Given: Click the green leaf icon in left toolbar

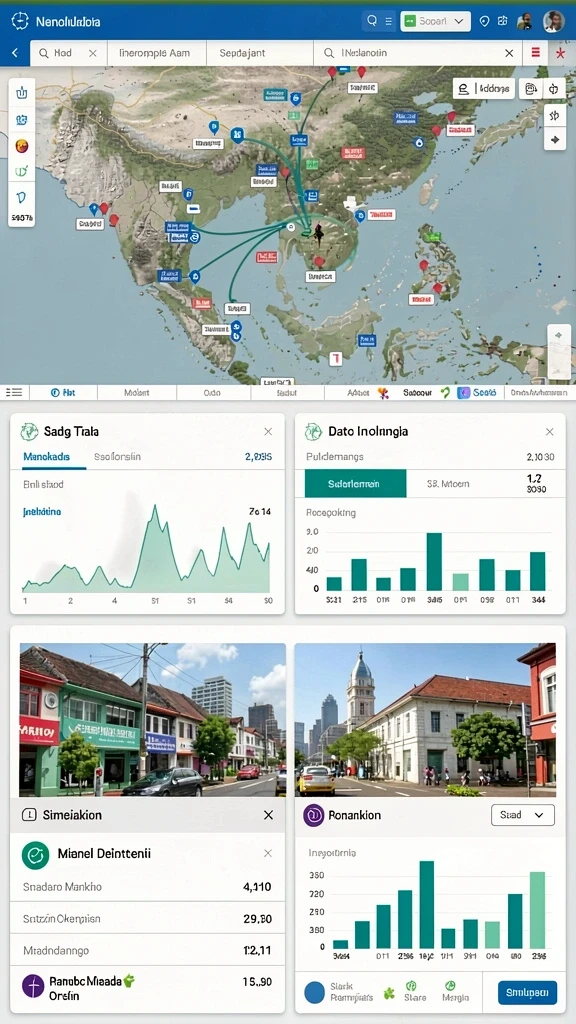Looking at the screenshot, I should [22, 171].
